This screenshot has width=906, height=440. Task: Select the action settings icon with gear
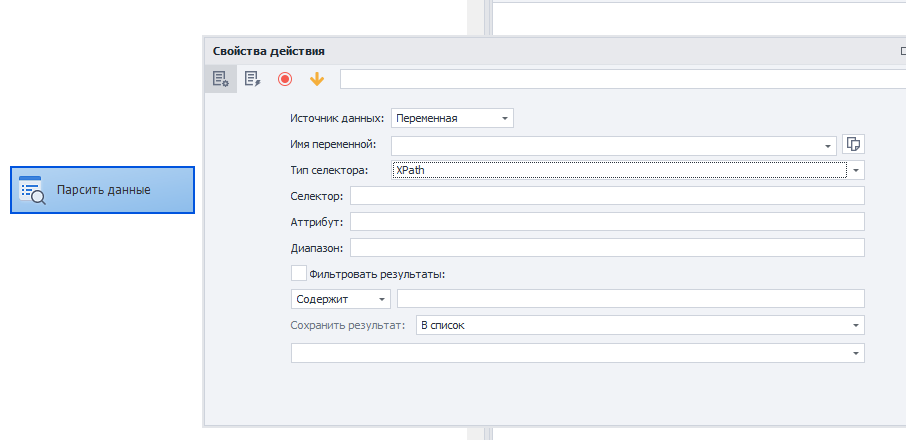coord(221,79)
